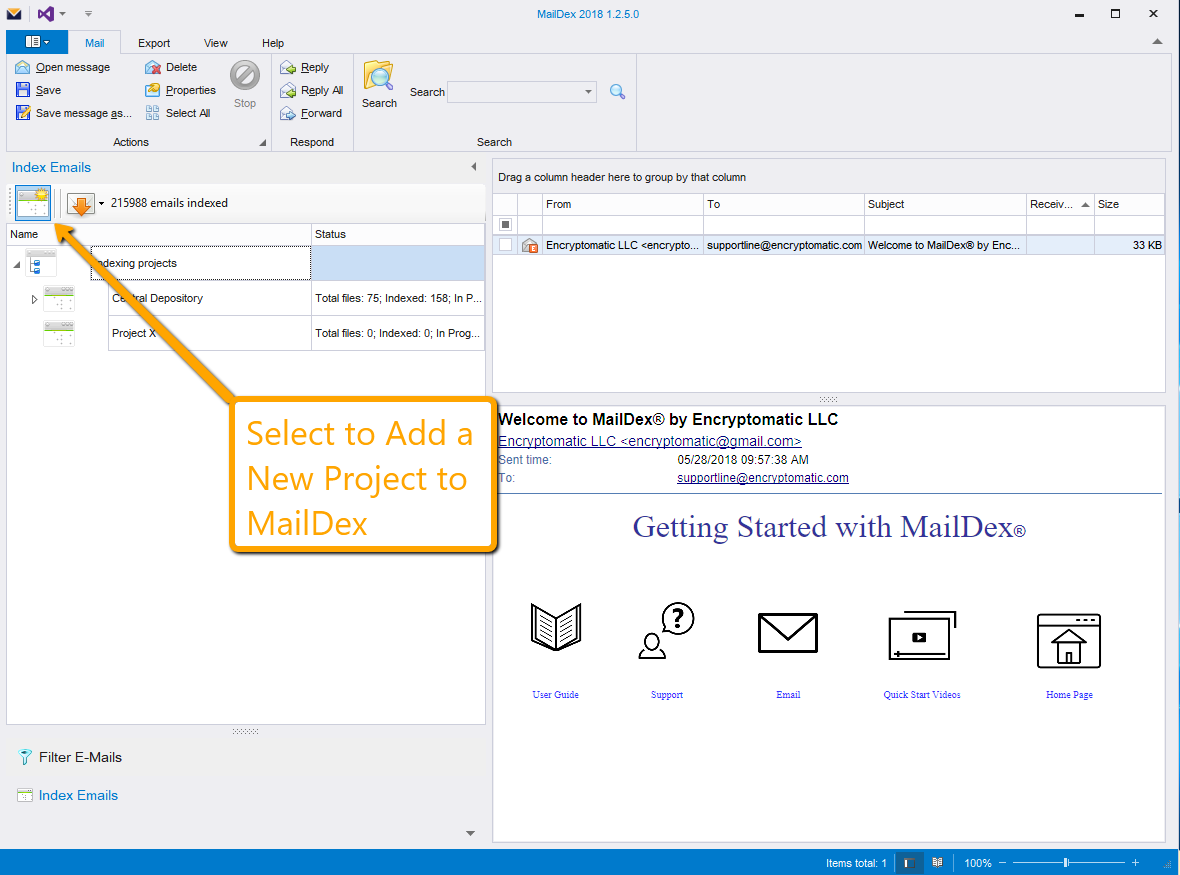This screenshot has width=1180, height=875.
Task: Open the Search combo box dropdown
Action: [x=588, y=92]
